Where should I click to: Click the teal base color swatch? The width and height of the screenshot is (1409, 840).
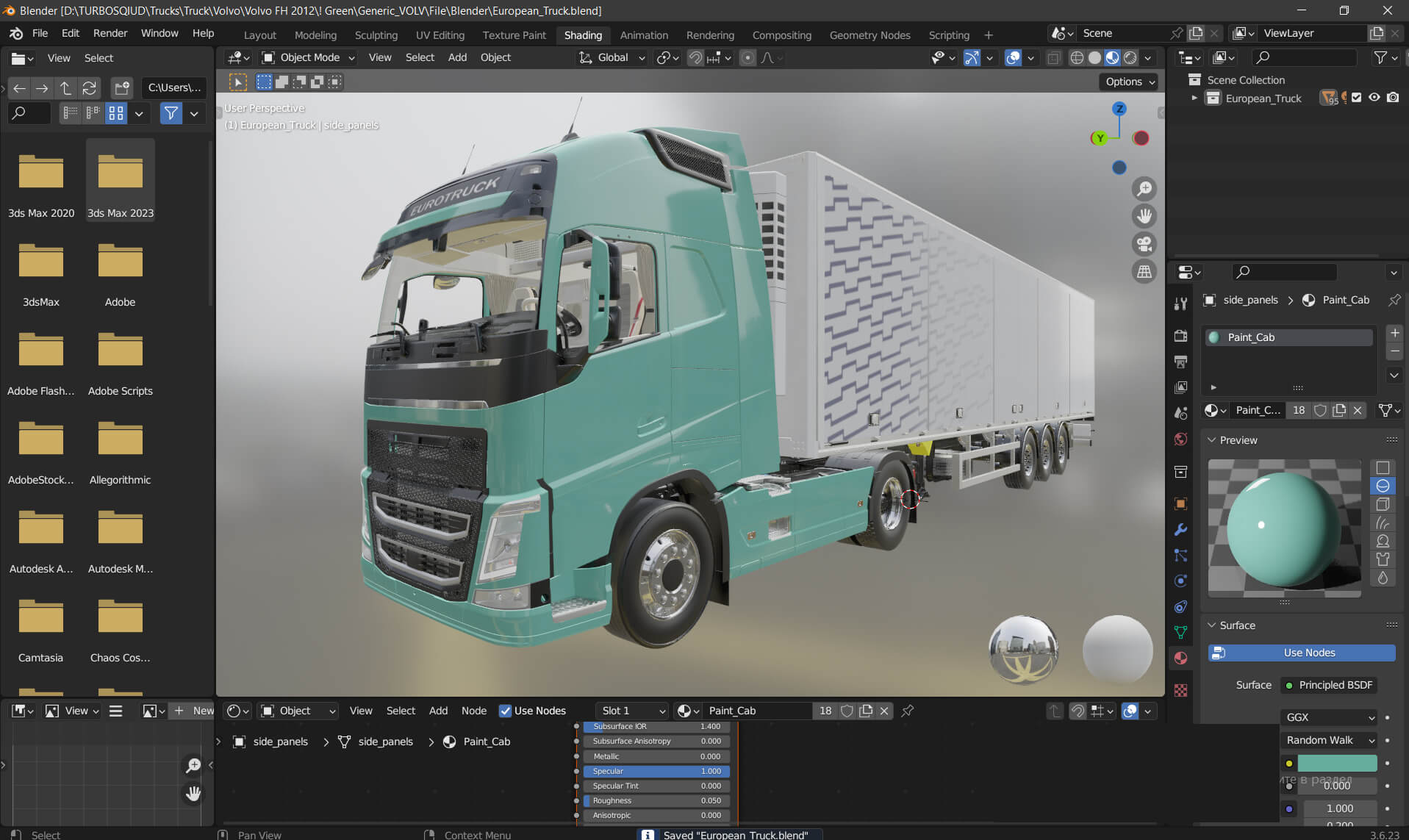click(1337, 763)
